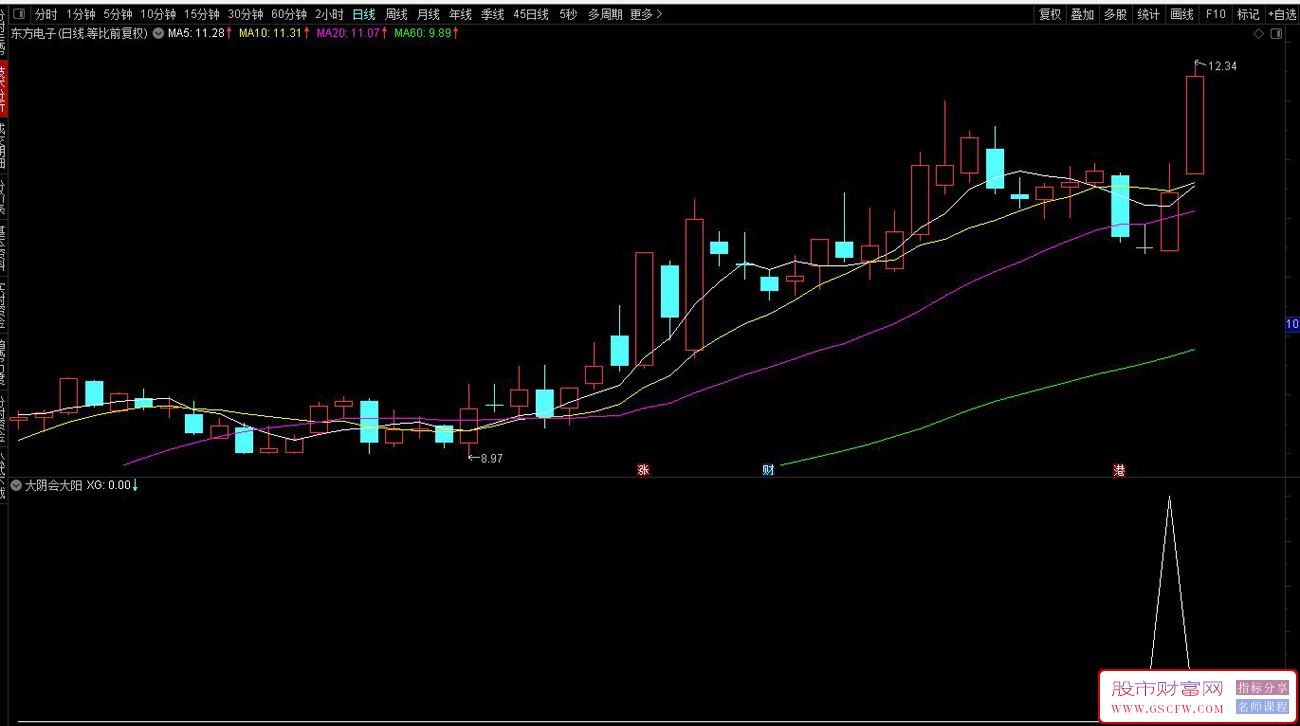Switch to 10分钟 period

point(159,14)
